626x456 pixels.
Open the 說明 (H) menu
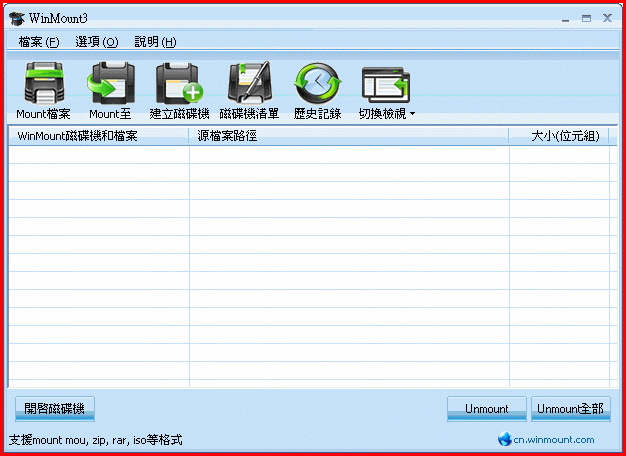click(x=155, y=42)
